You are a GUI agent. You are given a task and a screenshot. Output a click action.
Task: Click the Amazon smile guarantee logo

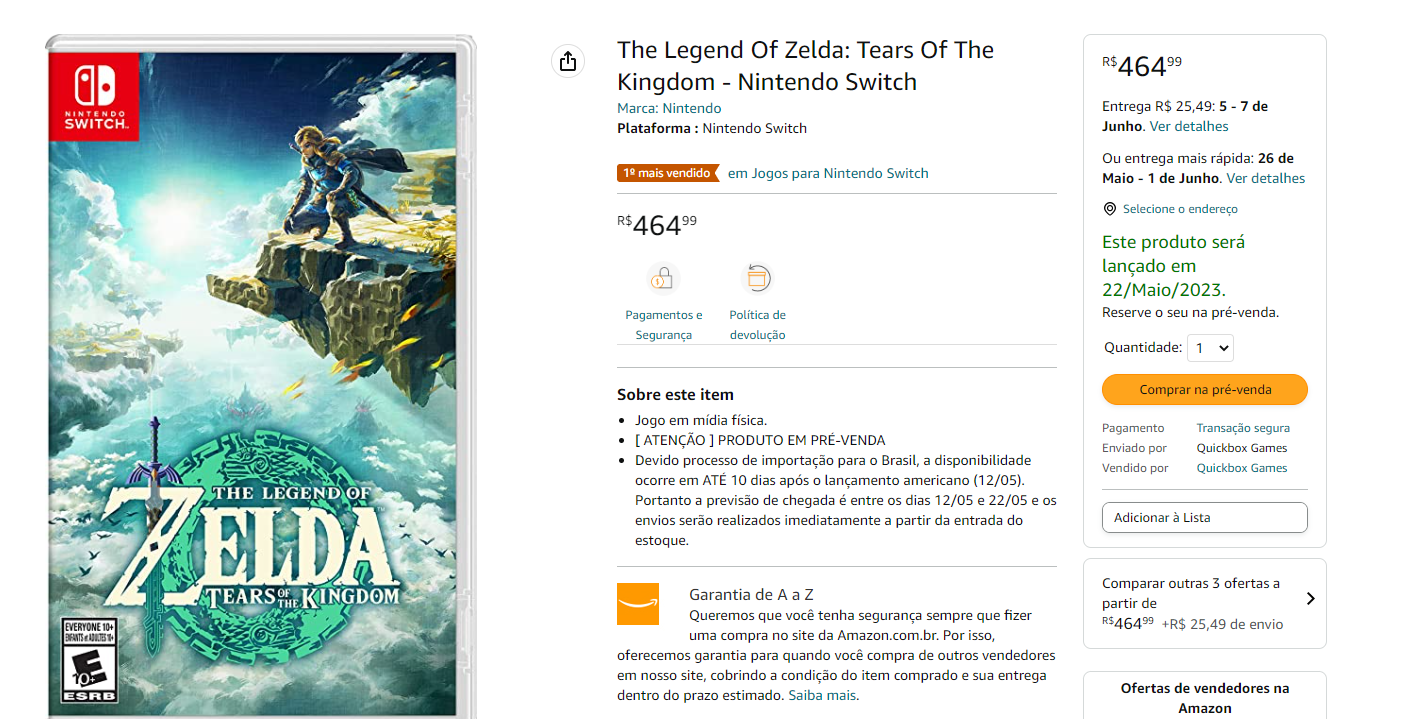(x=638, y=604)
